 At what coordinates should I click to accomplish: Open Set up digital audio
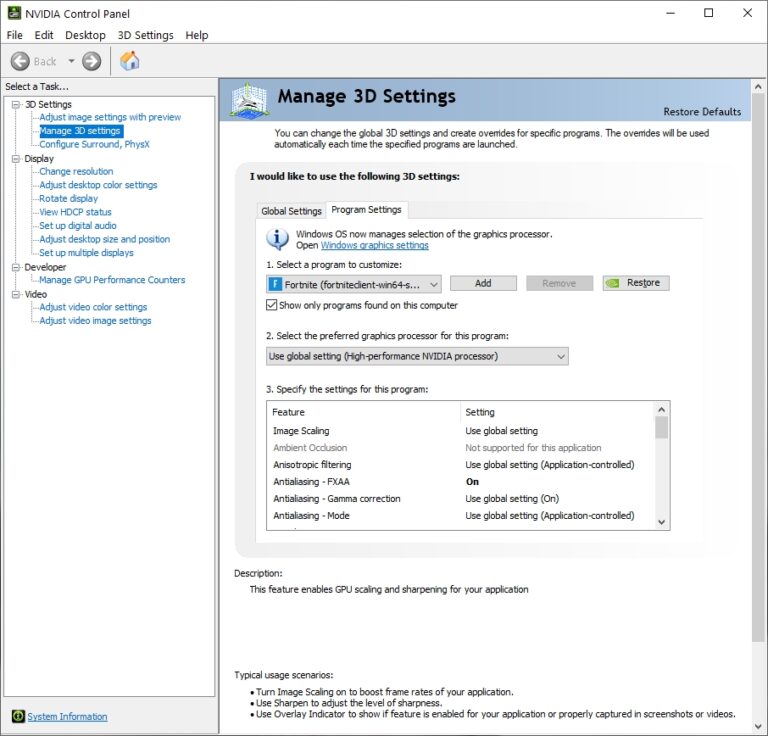[78, 226]
